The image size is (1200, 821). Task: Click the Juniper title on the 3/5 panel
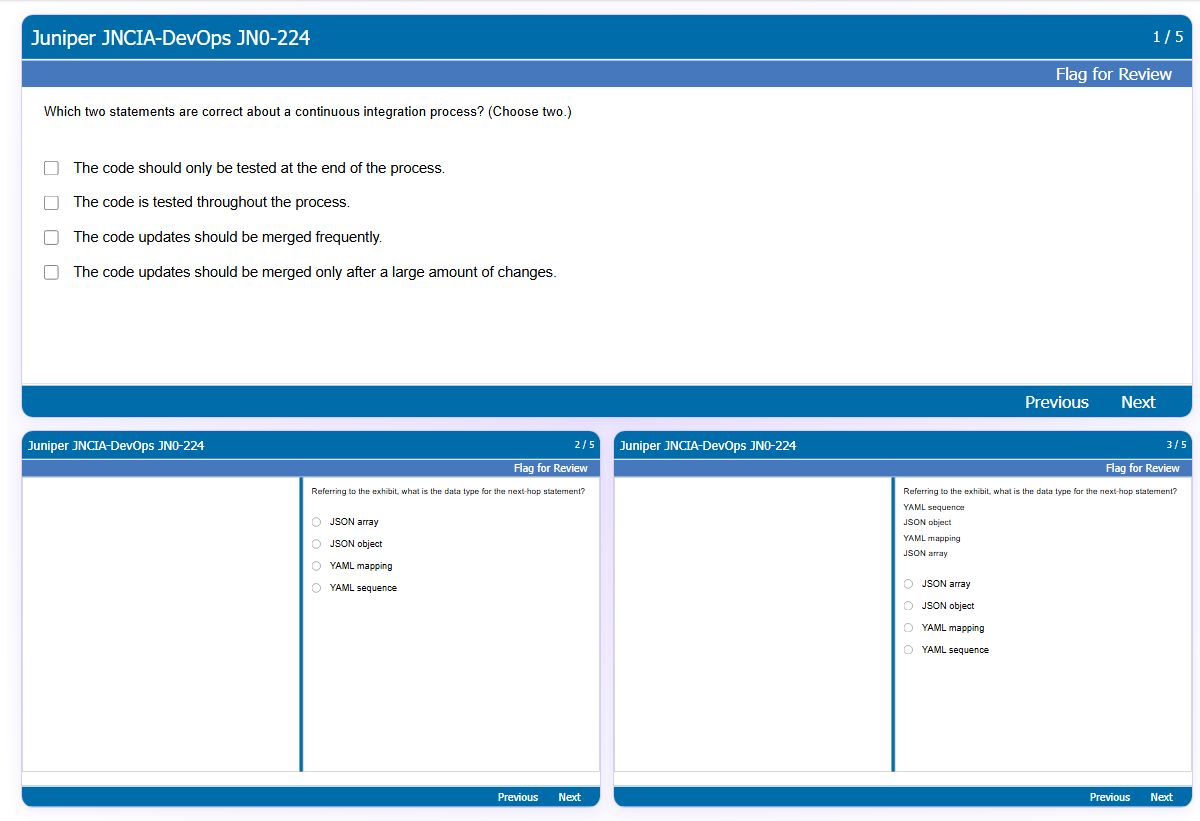pyautogui.click(x=708, y=446)
